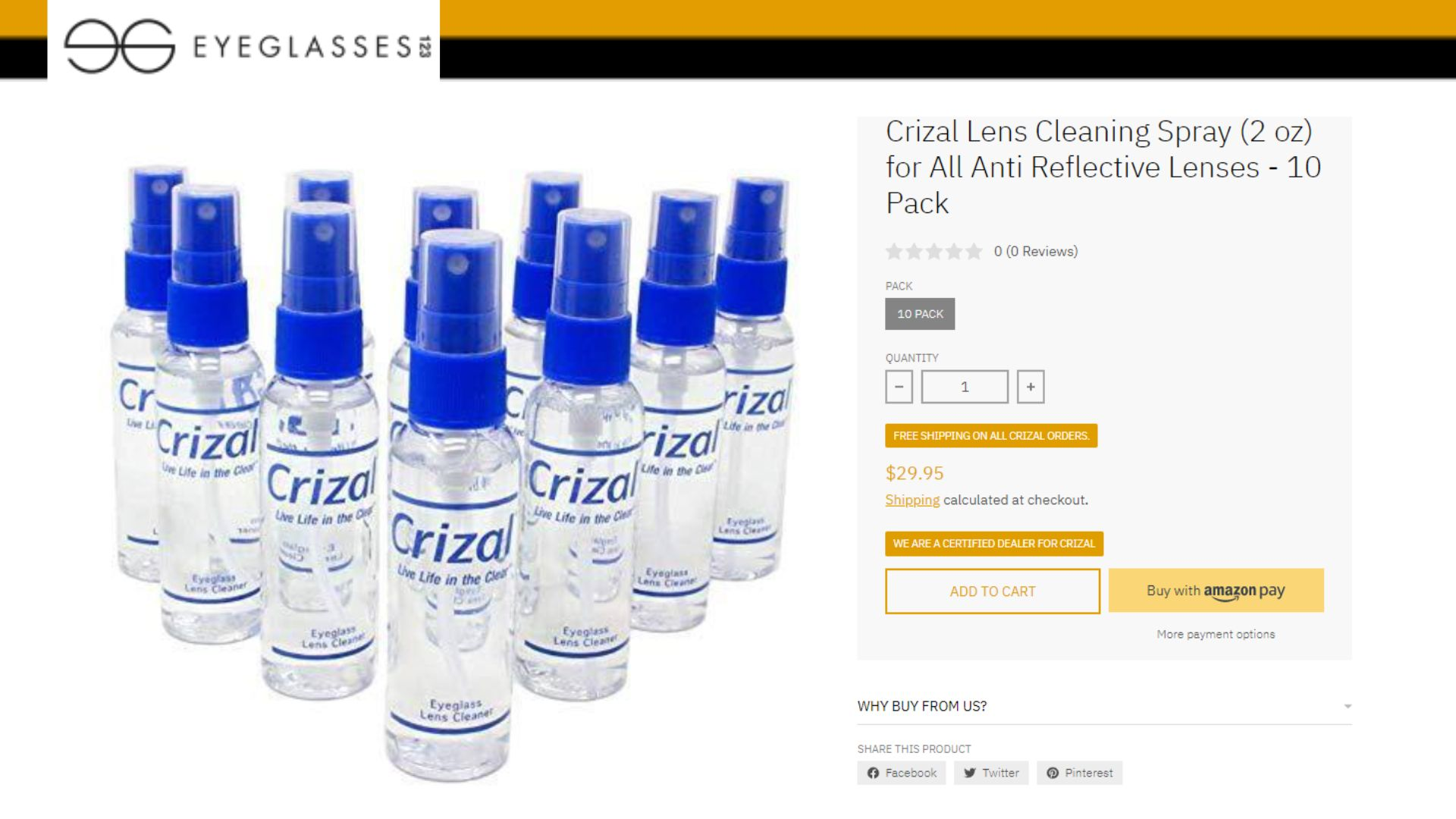Open More payment options

click(x=1216, y=634)
